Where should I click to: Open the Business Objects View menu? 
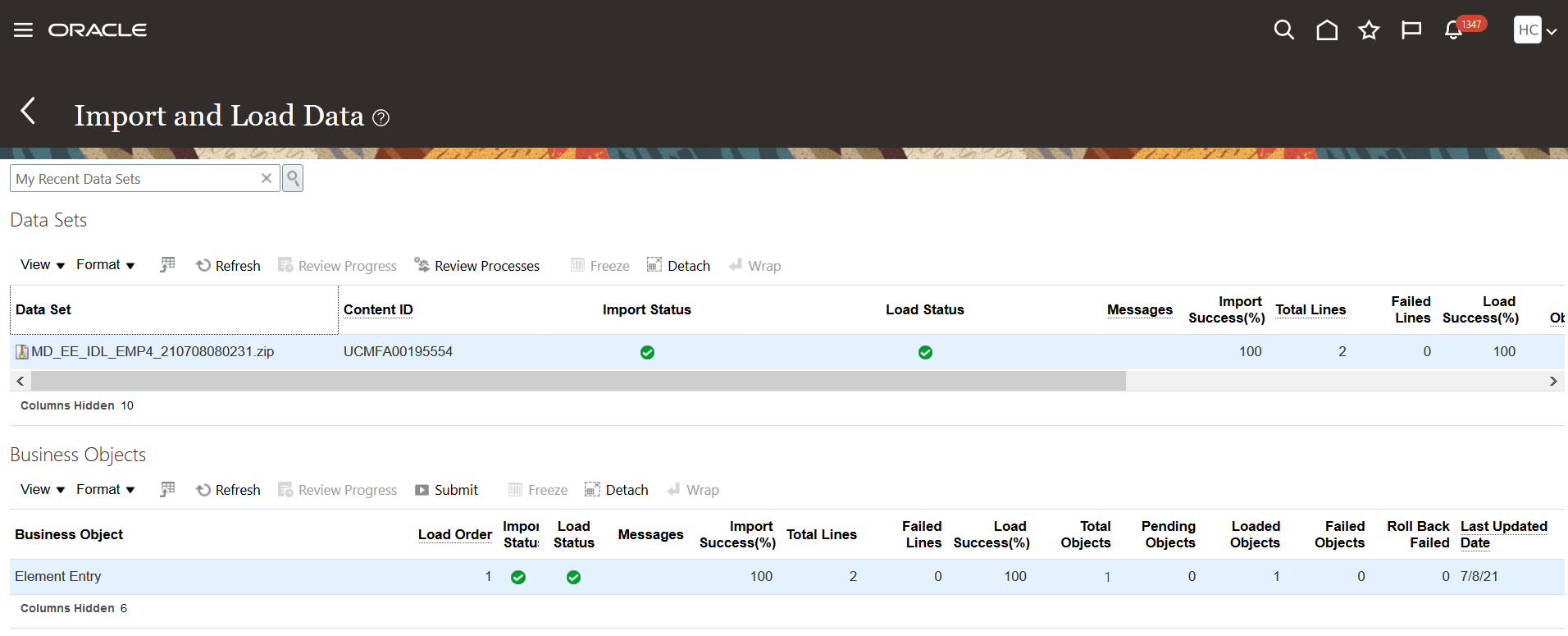click(43, 490)
